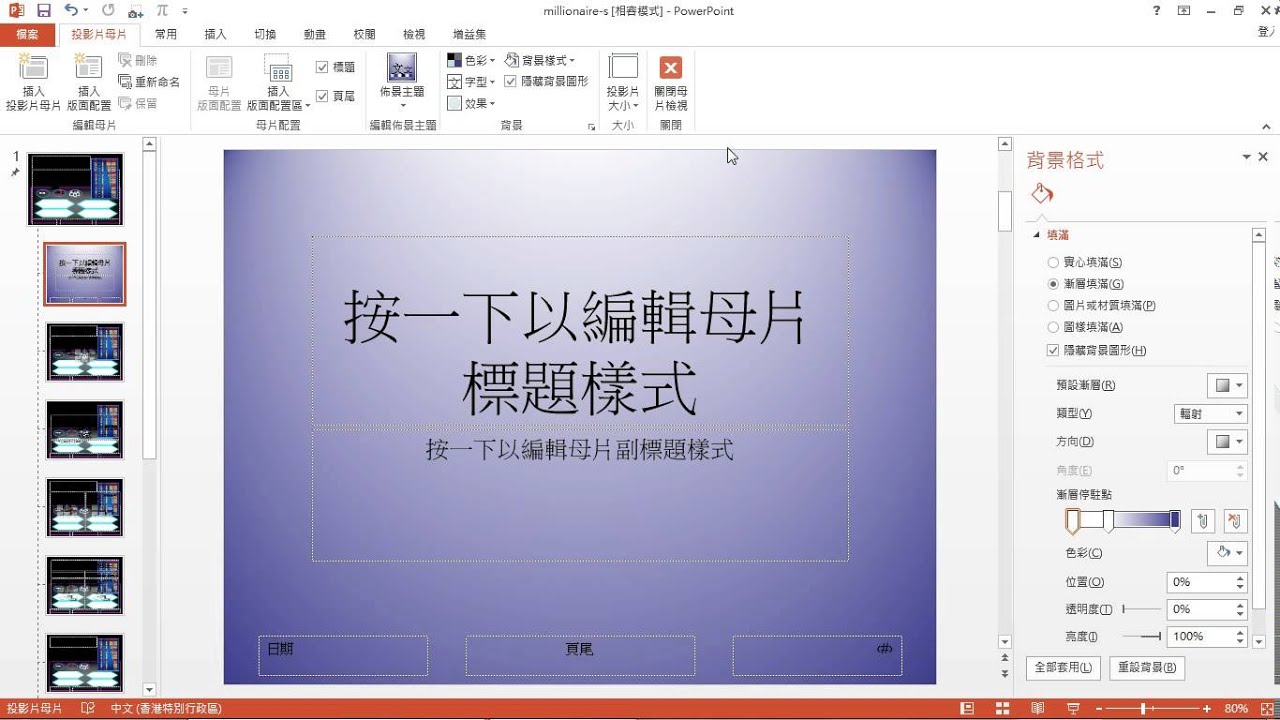Switch to 切換 transitions tab
1280x720 pixels.
pyautogui.click(x=265, y=34)
